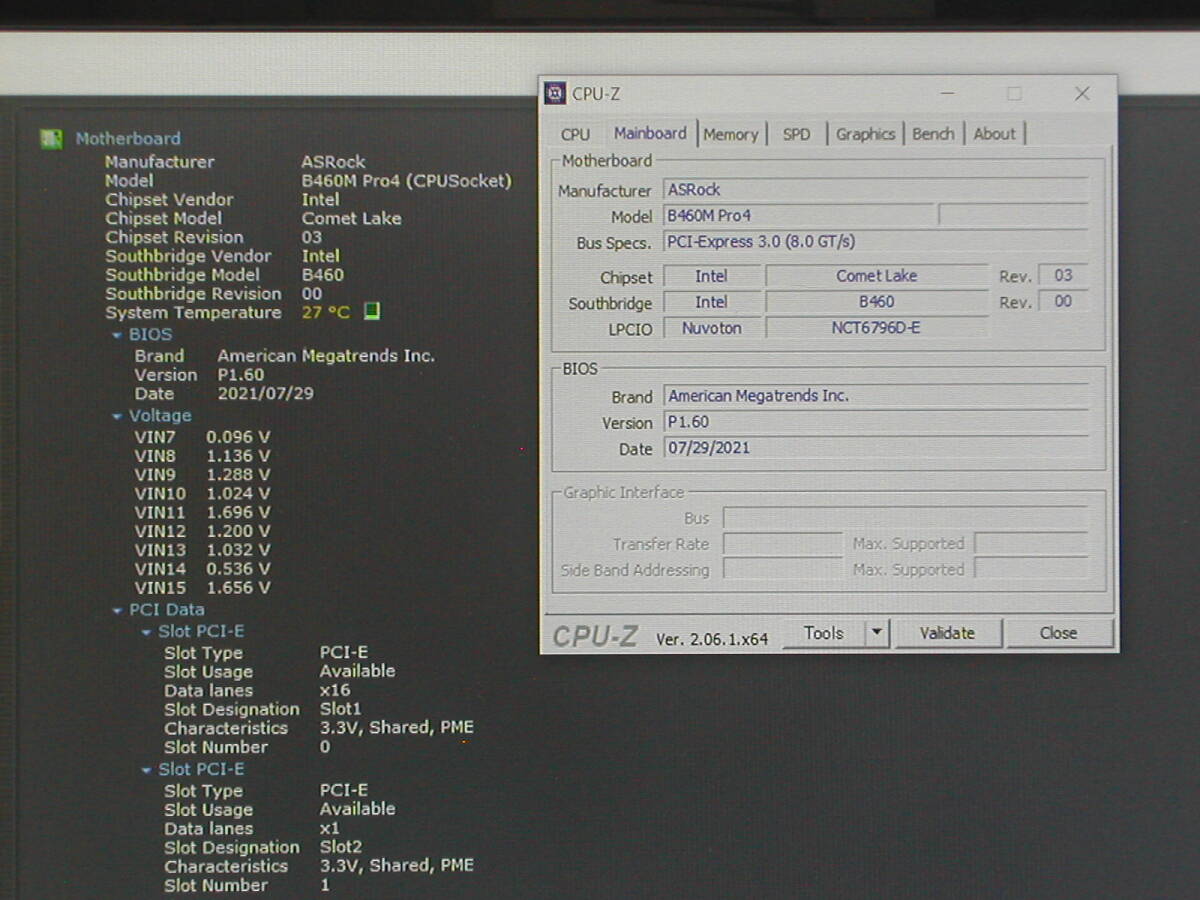Click the "Southbridge Model" label in the tree
Screen dimensions: 1200x900
pos(182,275)
